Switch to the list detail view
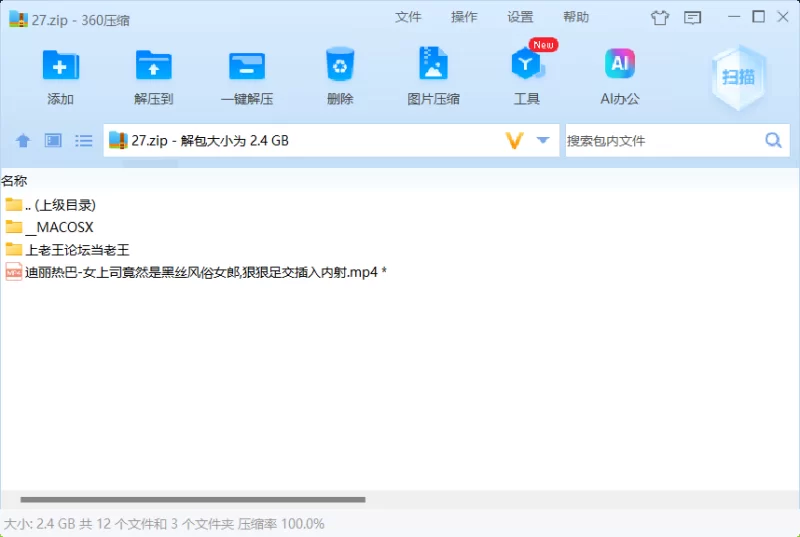 84,141
